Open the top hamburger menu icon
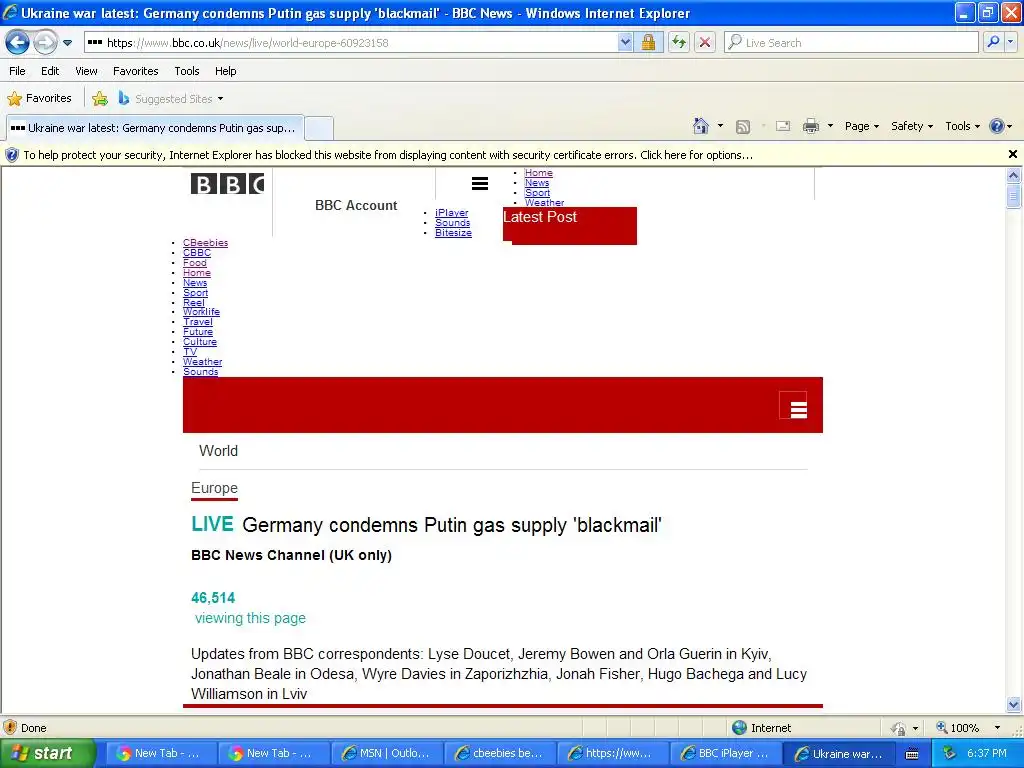The width and height of the screenshot is (1024, 768). point(480,184)
